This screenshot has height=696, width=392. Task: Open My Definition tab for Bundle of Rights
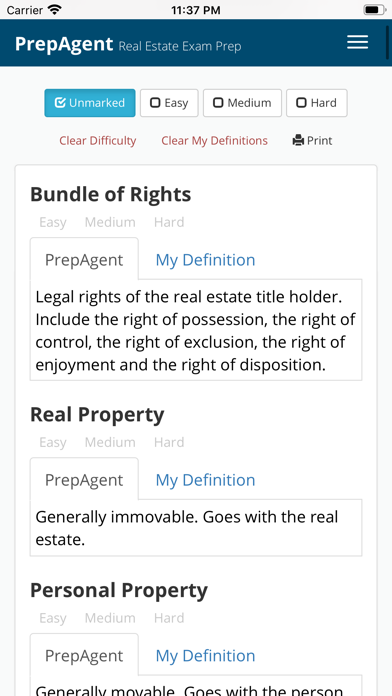click(x=205, y=260)
